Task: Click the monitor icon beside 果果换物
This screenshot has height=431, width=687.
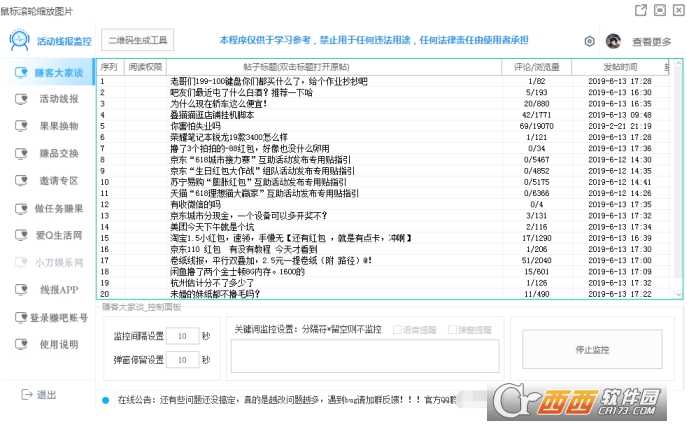Action: [x=22, y=126]
